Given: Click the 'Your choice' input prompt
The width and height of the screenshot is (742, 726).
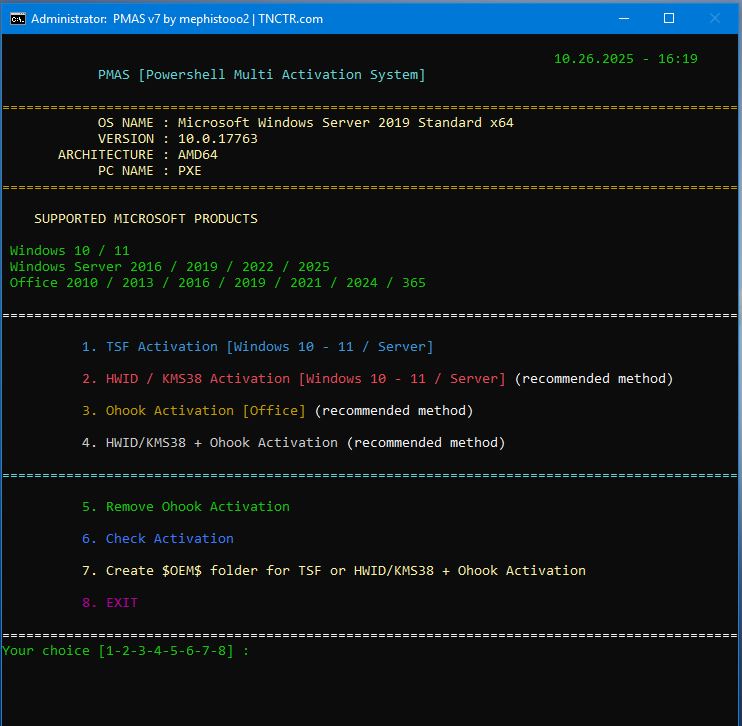Looking at the screenshot, I should (x=125, y=651).
